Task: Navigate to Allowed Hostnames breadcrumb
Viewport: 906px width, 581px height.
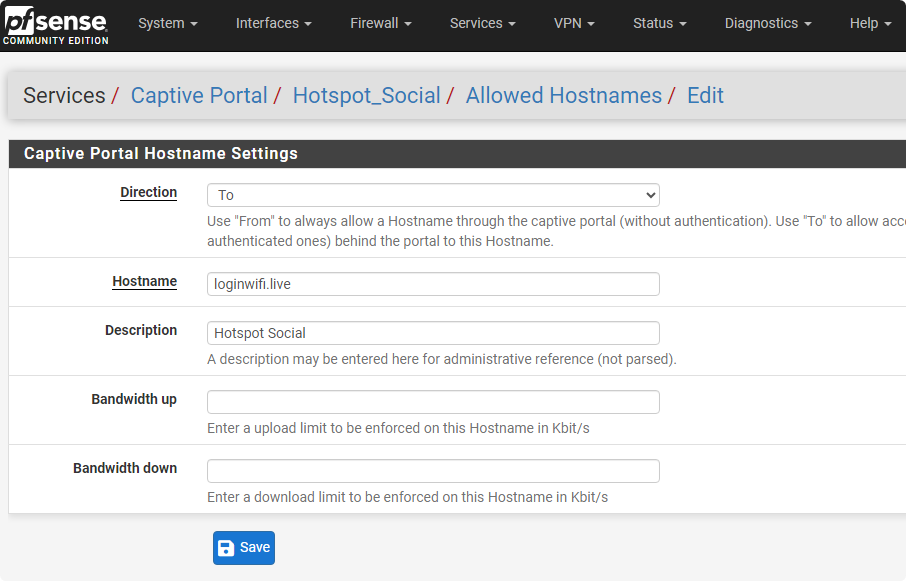Action: pyautogui.click(x=563, y=96)
